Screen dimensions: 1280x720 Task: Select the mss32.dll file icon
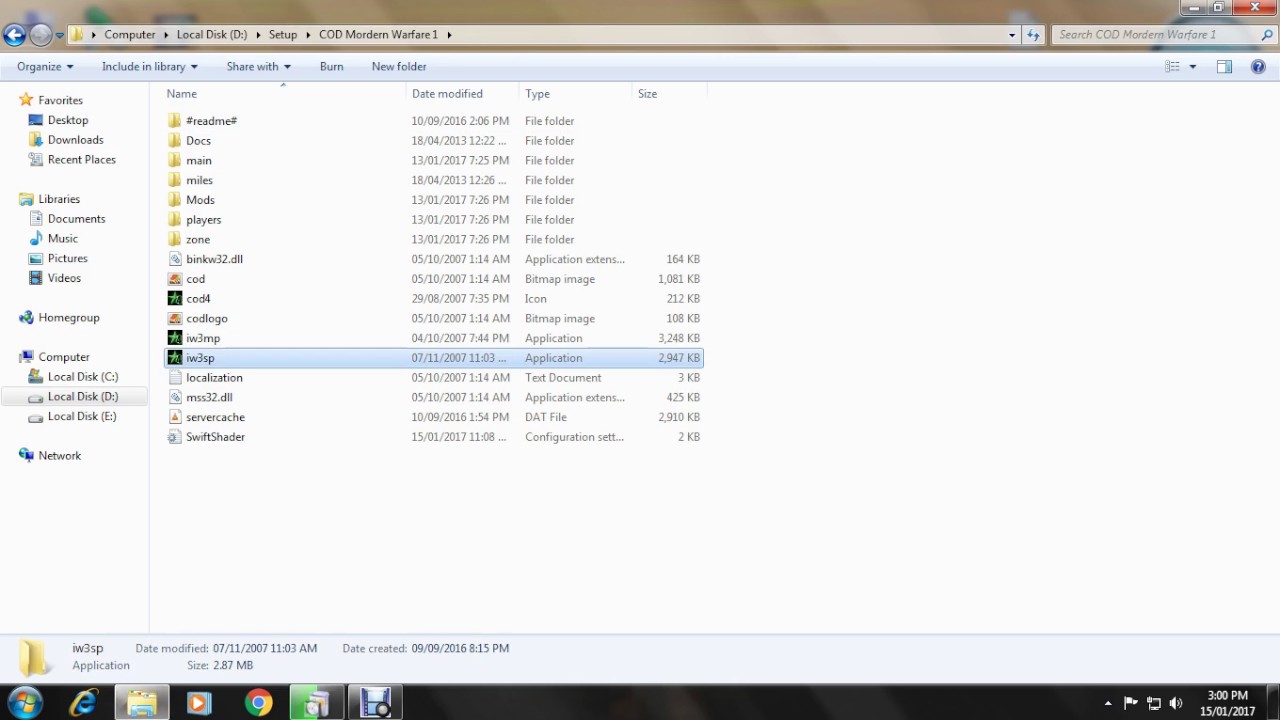click(175, 397)
